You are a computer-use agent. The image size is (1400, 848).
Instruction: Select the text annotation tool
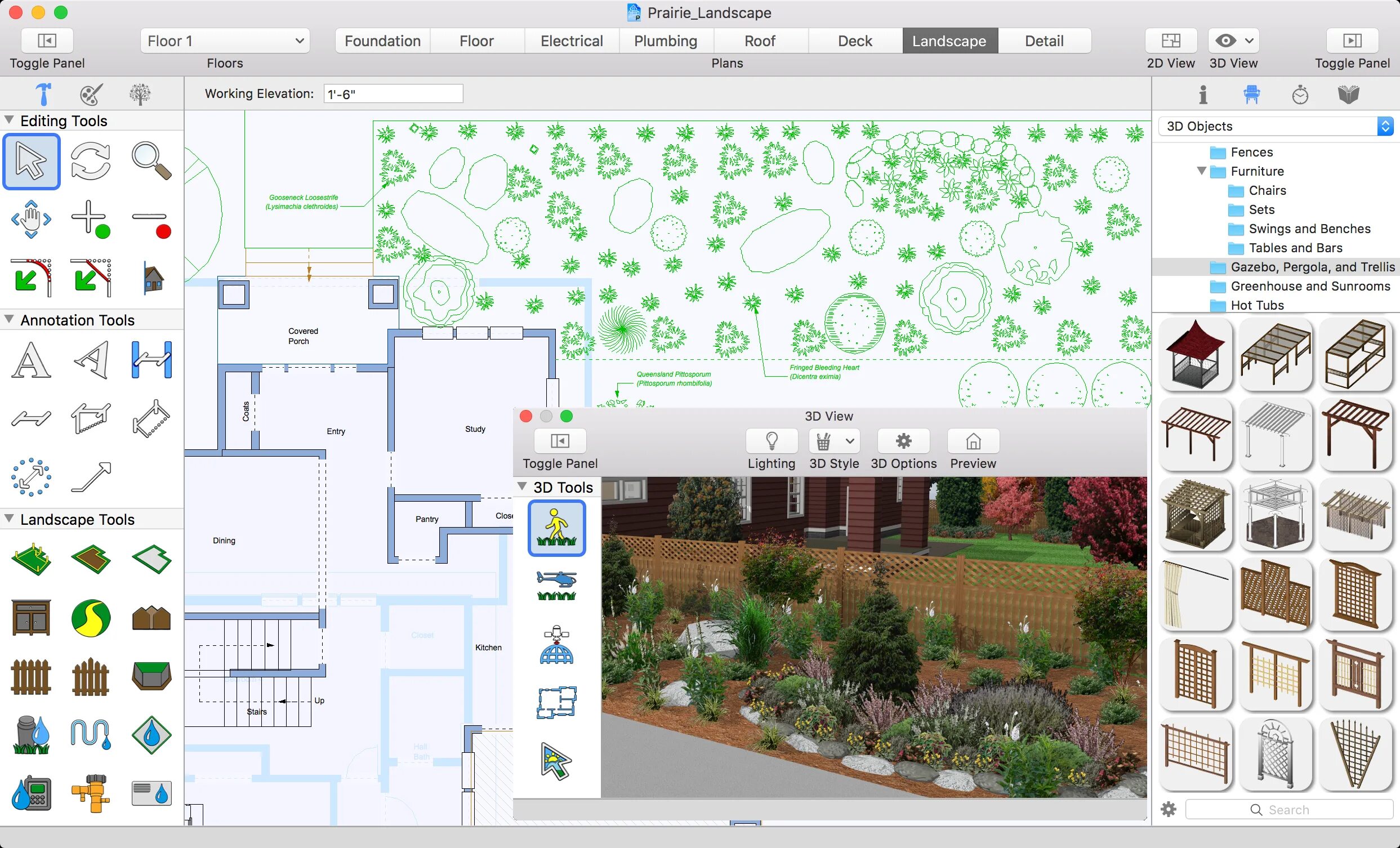coord(31,360)
